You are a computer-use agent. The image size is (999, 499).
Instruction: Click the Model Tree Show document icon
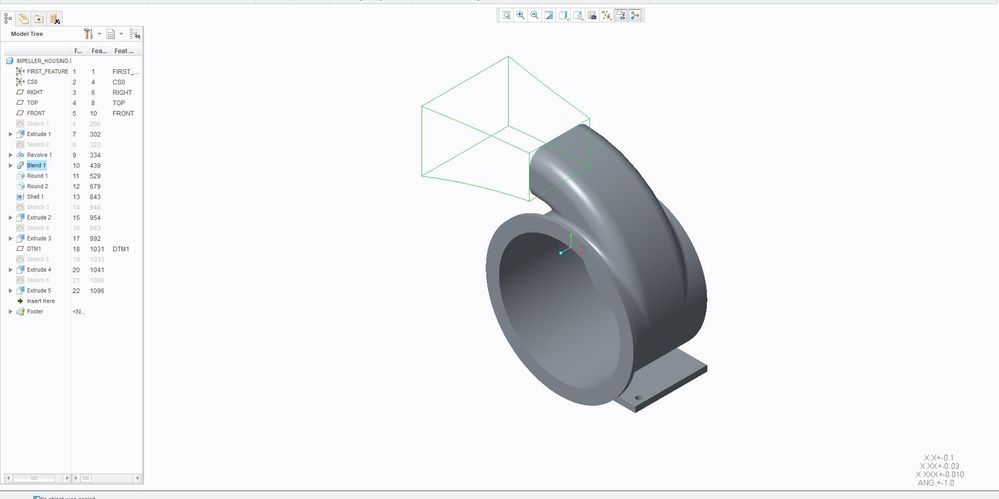coord(111,34)
